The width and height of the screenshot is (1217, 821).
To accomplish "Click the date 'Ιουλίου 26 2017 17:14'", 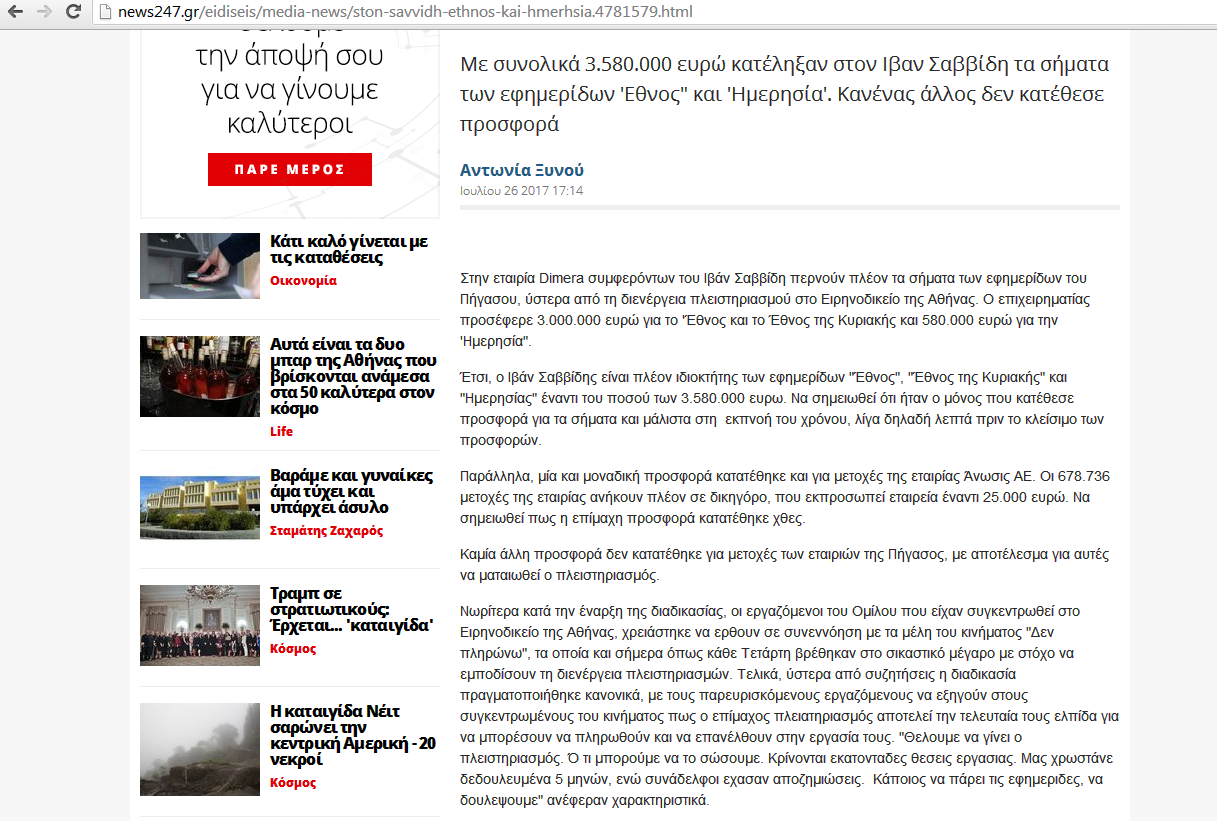I will (x=522, y=190).
